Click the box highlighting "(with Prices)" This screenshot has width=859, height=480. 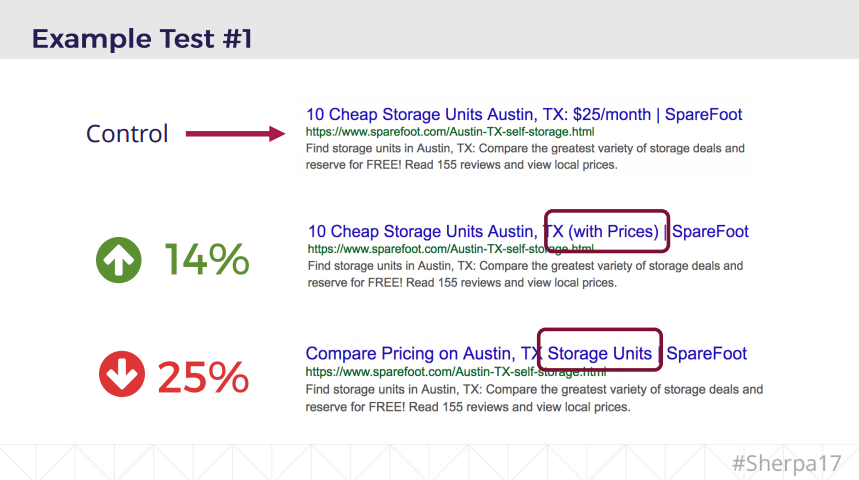click(606, 231)
